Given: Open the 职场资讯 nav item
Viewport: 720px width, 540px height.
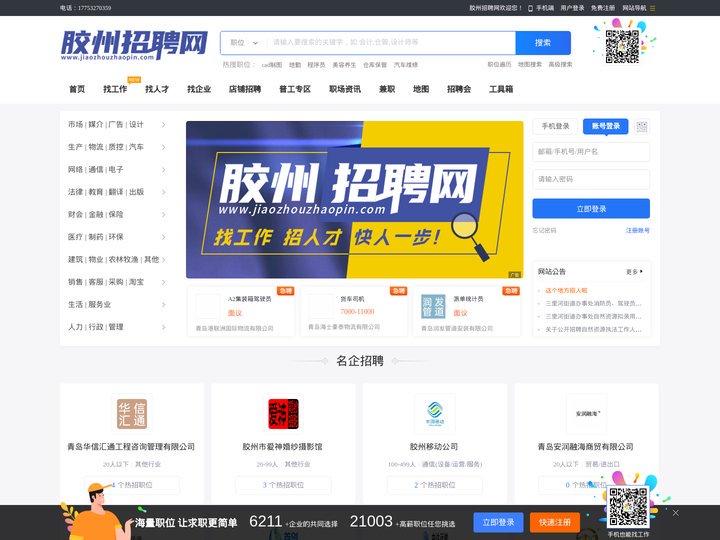Looking at the screenshot, I should pyautogui.click(x=345, y=89).
